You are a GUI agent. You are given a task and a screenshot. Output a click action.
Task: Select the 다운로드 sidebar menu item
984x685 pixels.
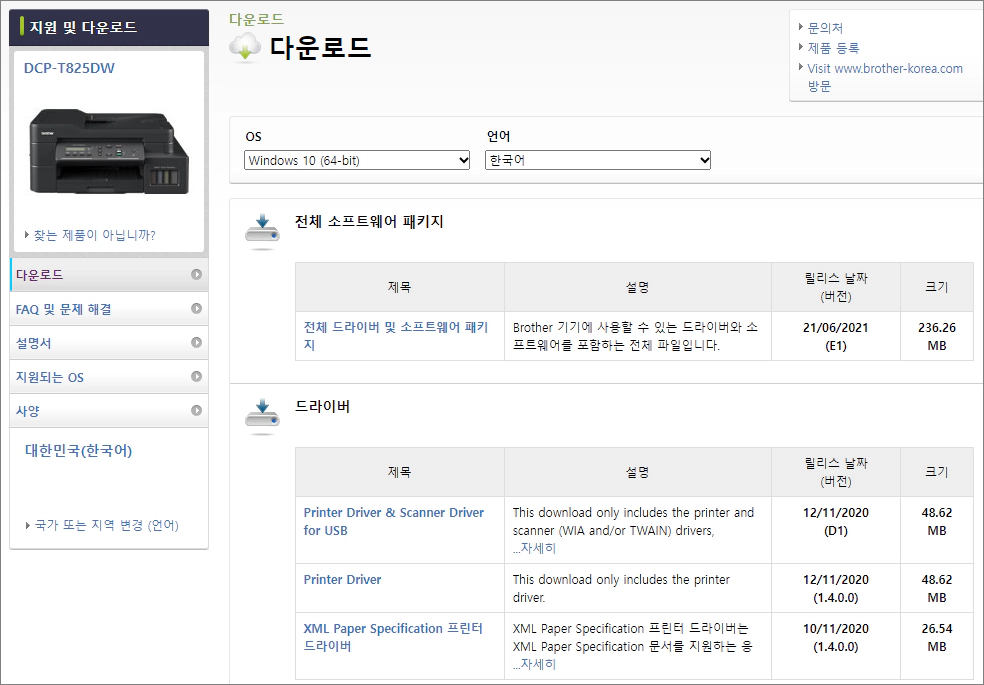click(x=109, y=275)
